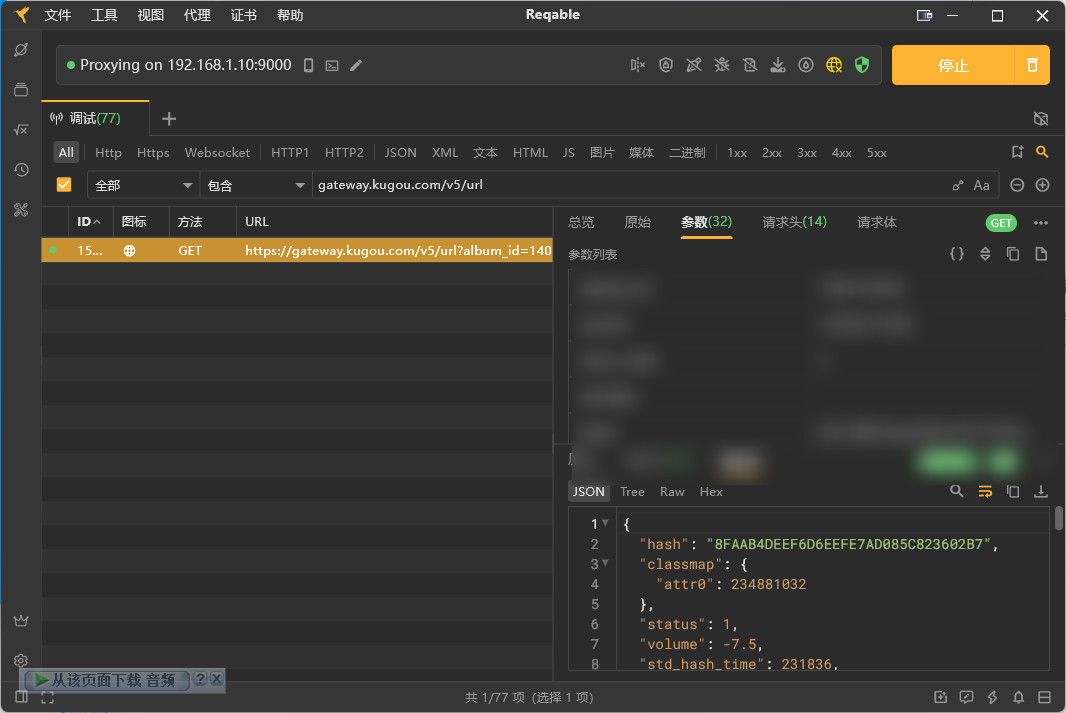
Task: Open the 包含 match type dropdown
Action: (255, 185)
